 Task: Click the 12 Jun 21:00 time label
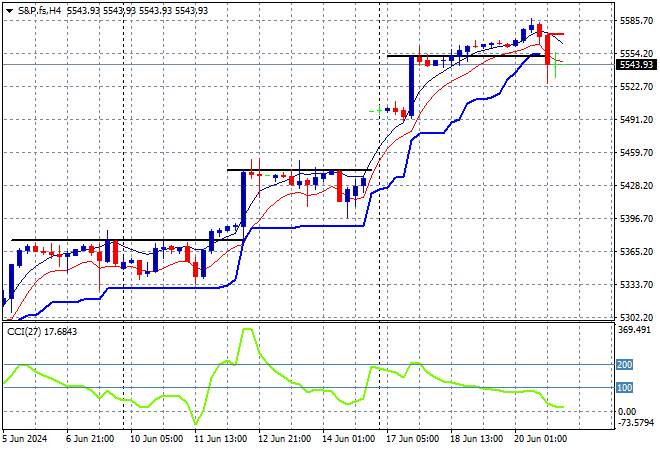tap(284, 439)
